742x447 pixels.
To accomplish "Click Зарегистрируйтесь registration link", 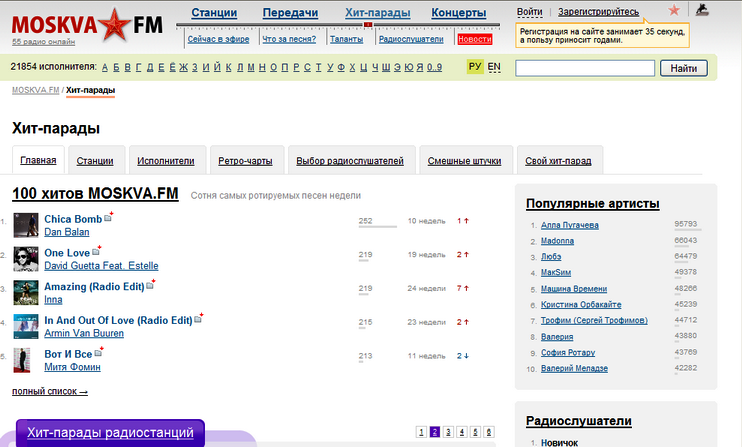I will pyautogui.click(x=598, y=12).
